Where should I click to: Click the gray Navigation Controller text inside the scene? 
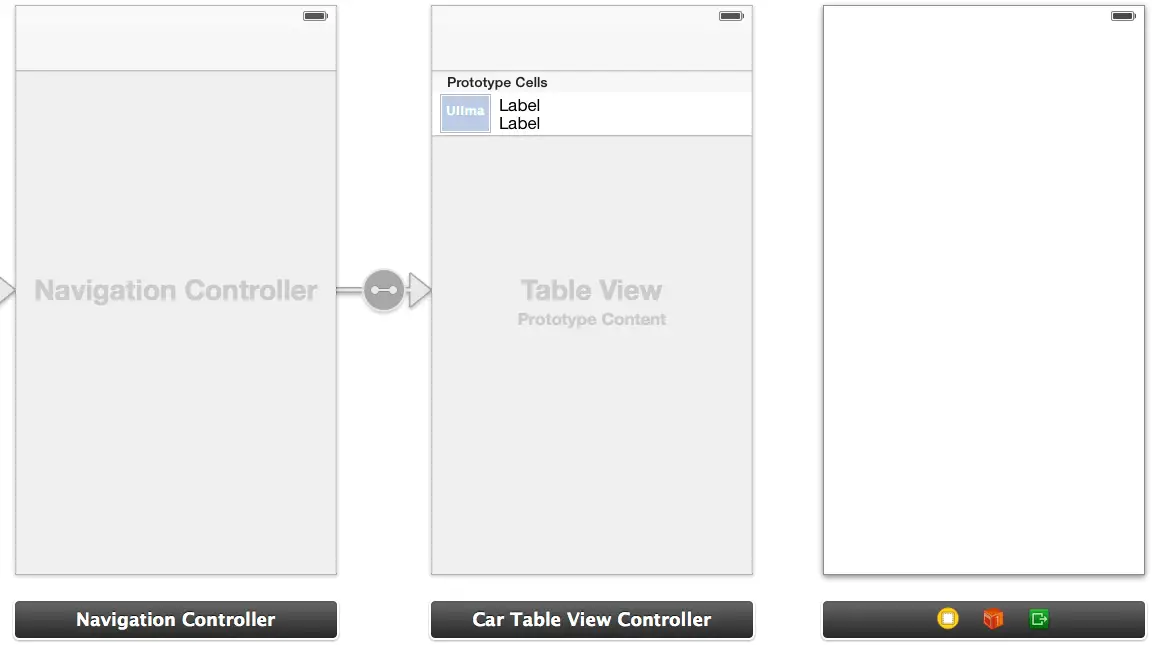[176, 291]
